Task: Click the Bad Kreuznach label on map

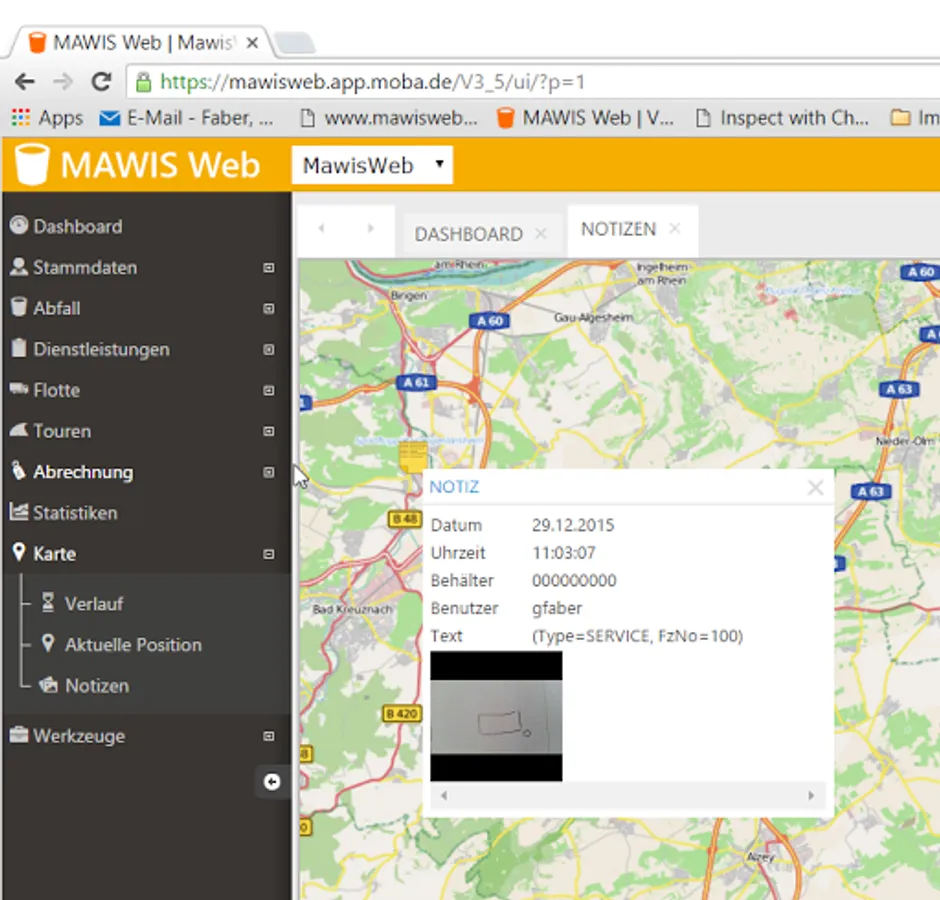Action: [x=352, y=609]
